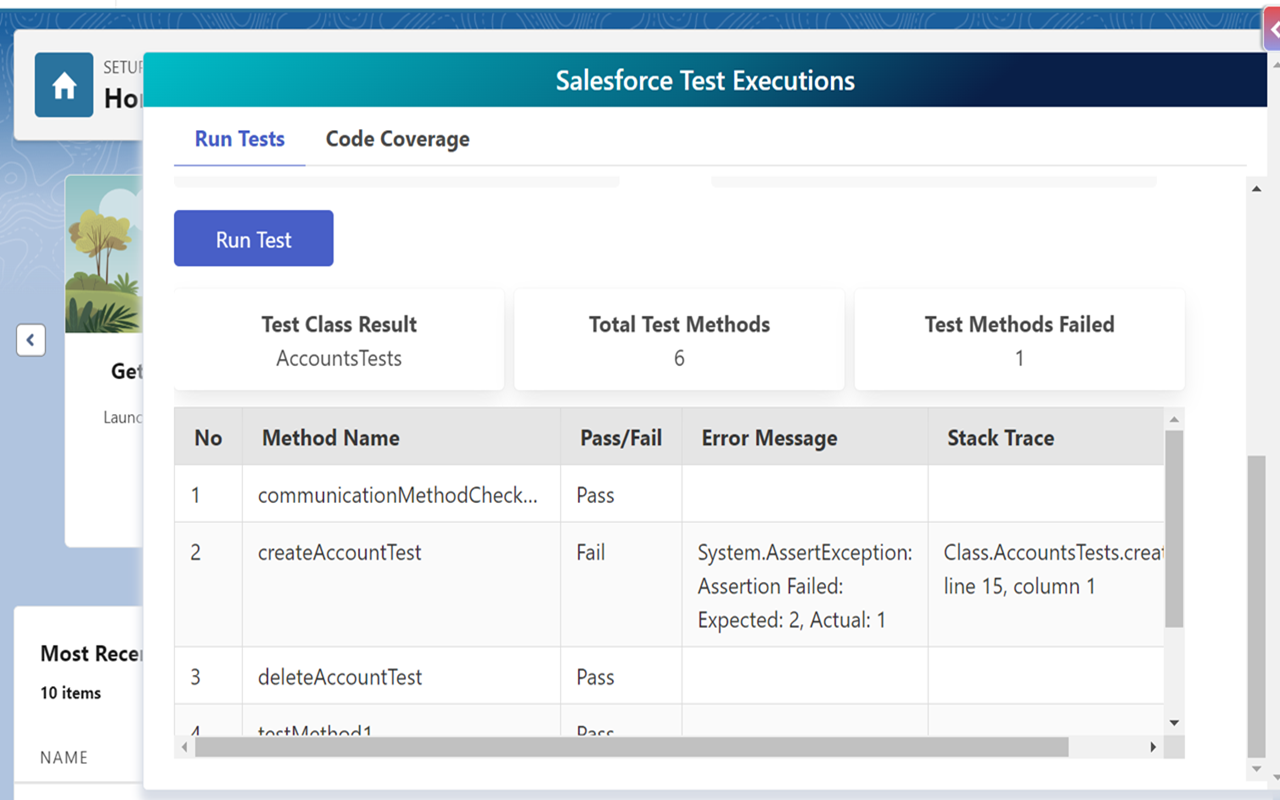The height and width of the screenshot is (800, 1280).
Task: Click the table's scroll up arrow
Action: coord(1174,418)
